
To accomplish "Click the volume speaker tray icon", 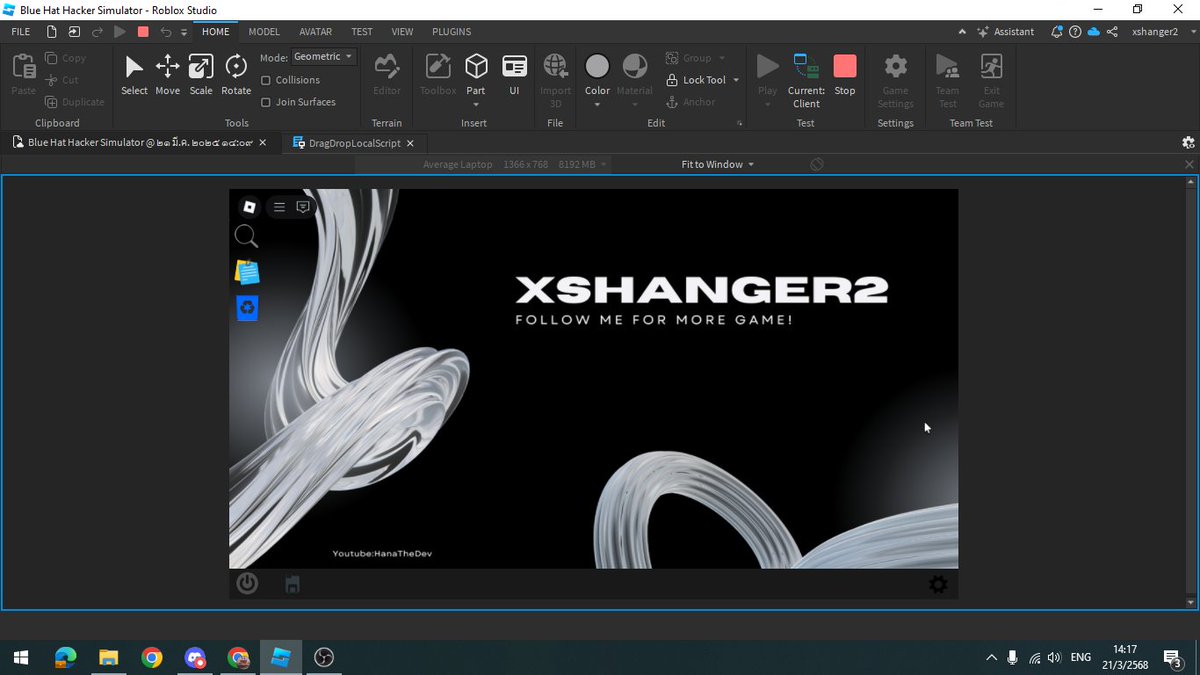I will tap(1053, 657).
